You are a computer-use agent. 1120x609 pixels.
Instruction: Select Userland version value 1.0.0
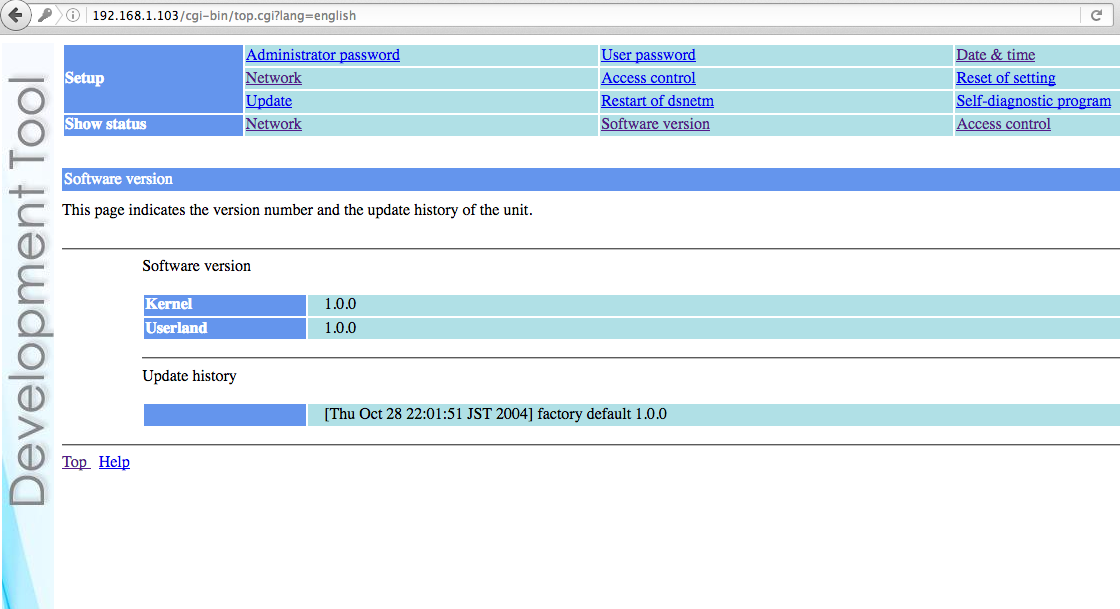340,328
